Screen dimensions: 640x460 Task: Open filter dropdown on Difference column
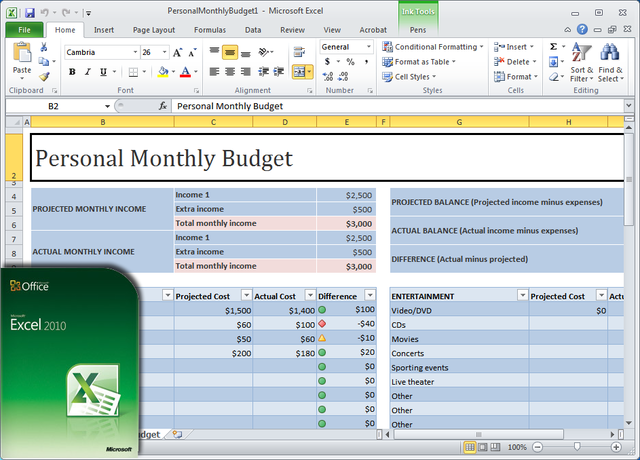click(370, 295)
